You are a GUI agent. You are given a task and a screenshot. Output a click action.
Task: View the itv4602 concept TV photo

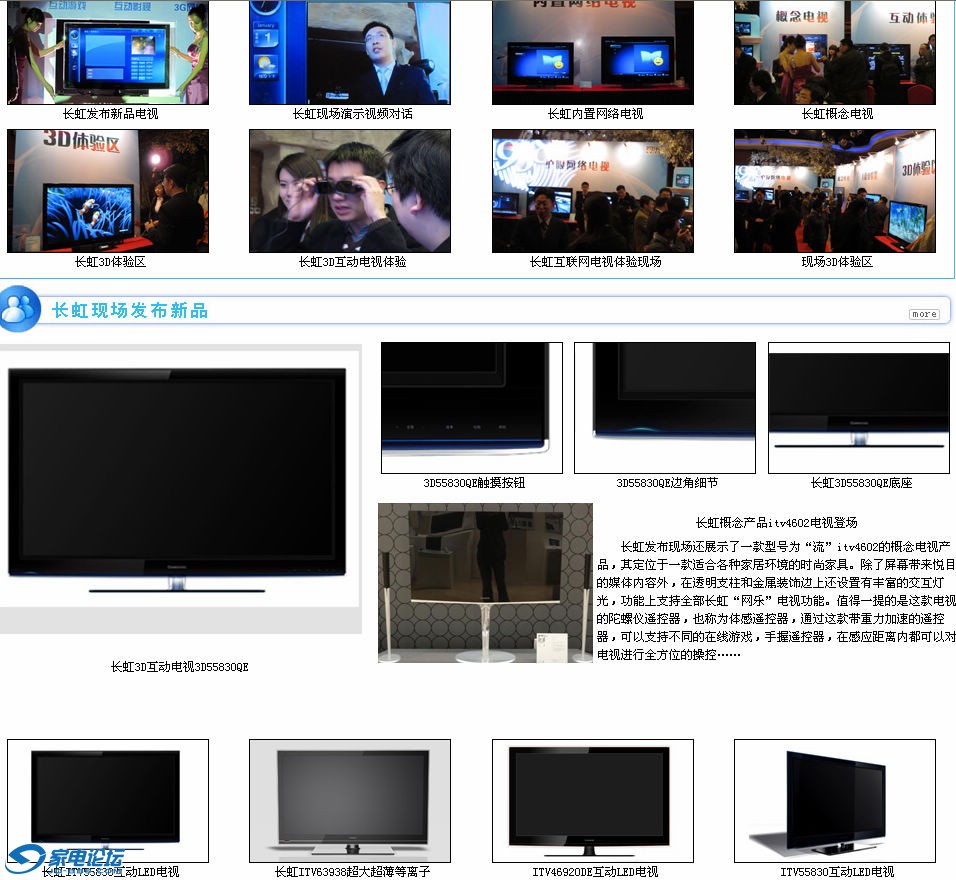pos(485,582)
